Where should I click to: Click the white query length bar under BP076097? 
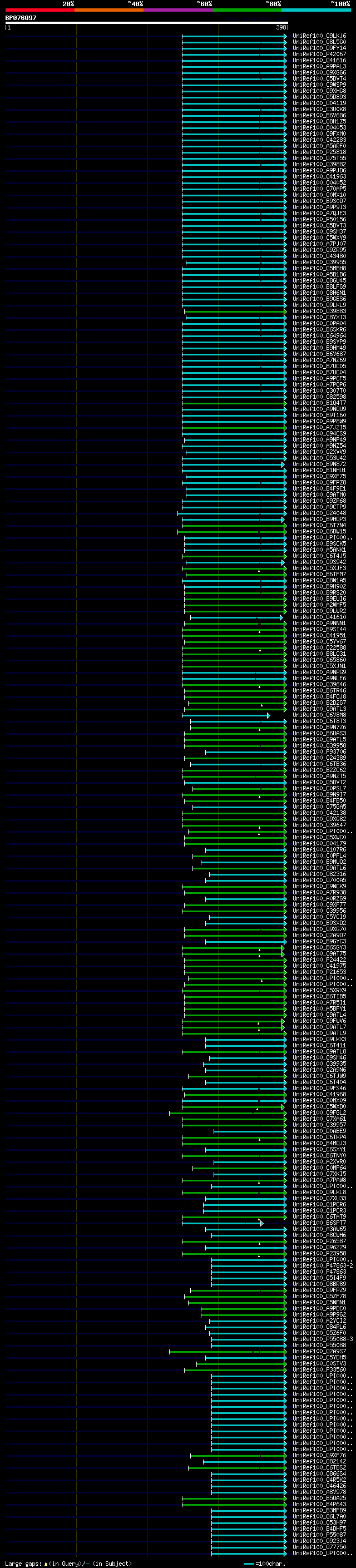147,23
